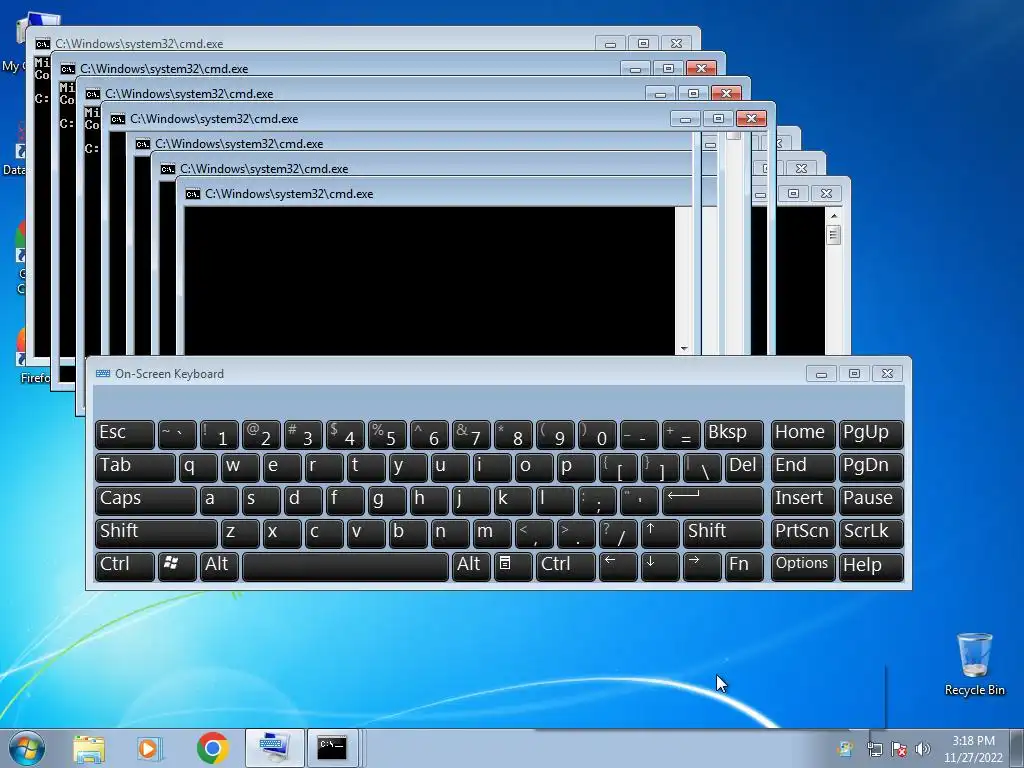Screen dimensions: 1024x768
Task: Click the Pause key
Action: click(x=871, y=500)
